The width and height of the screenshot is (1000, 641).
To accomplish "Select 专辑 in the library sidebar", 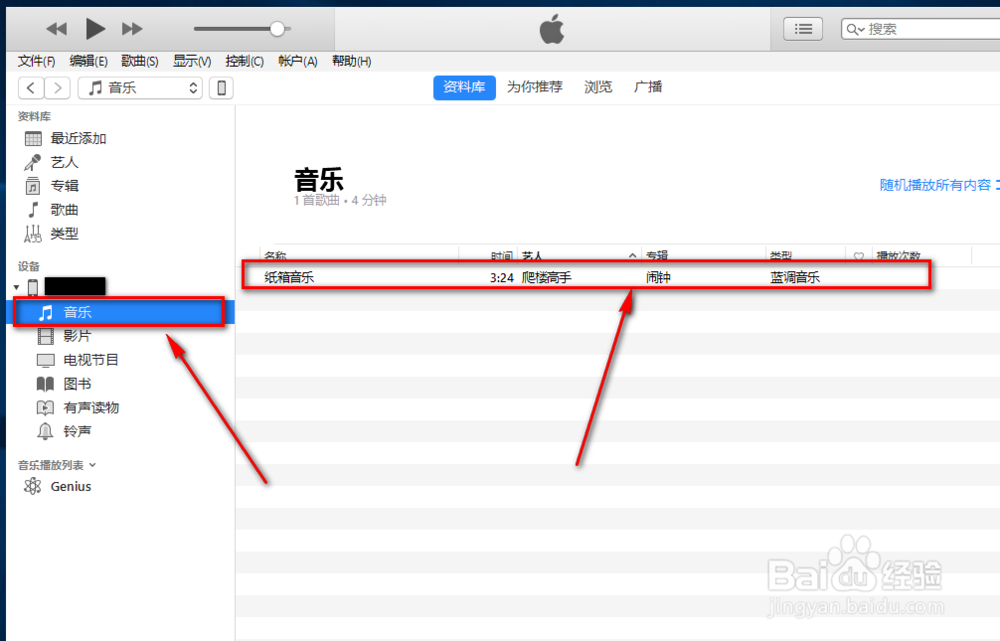I will 64,186.
